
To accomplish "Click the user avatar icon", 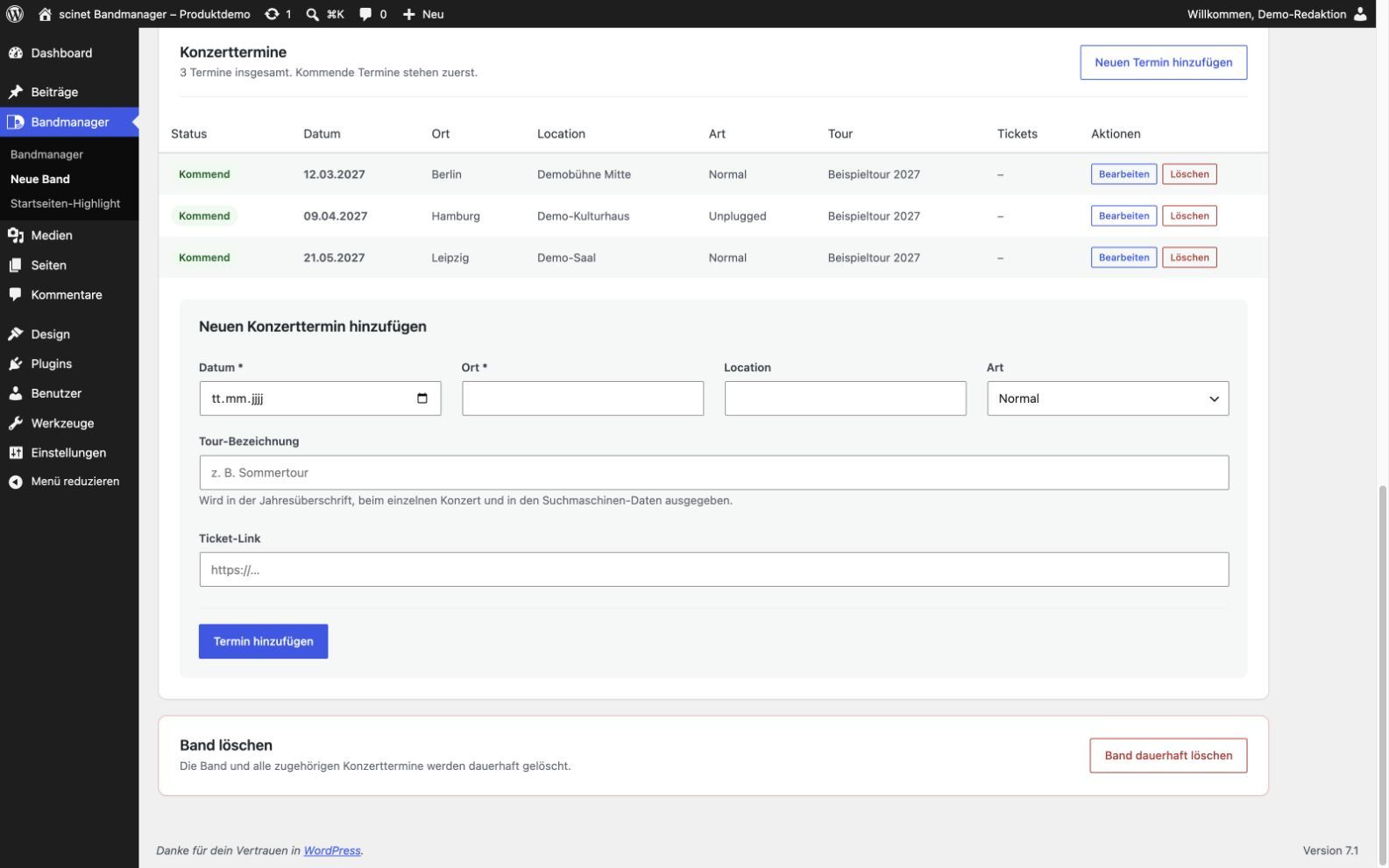I will click(x=1360, y=14).
